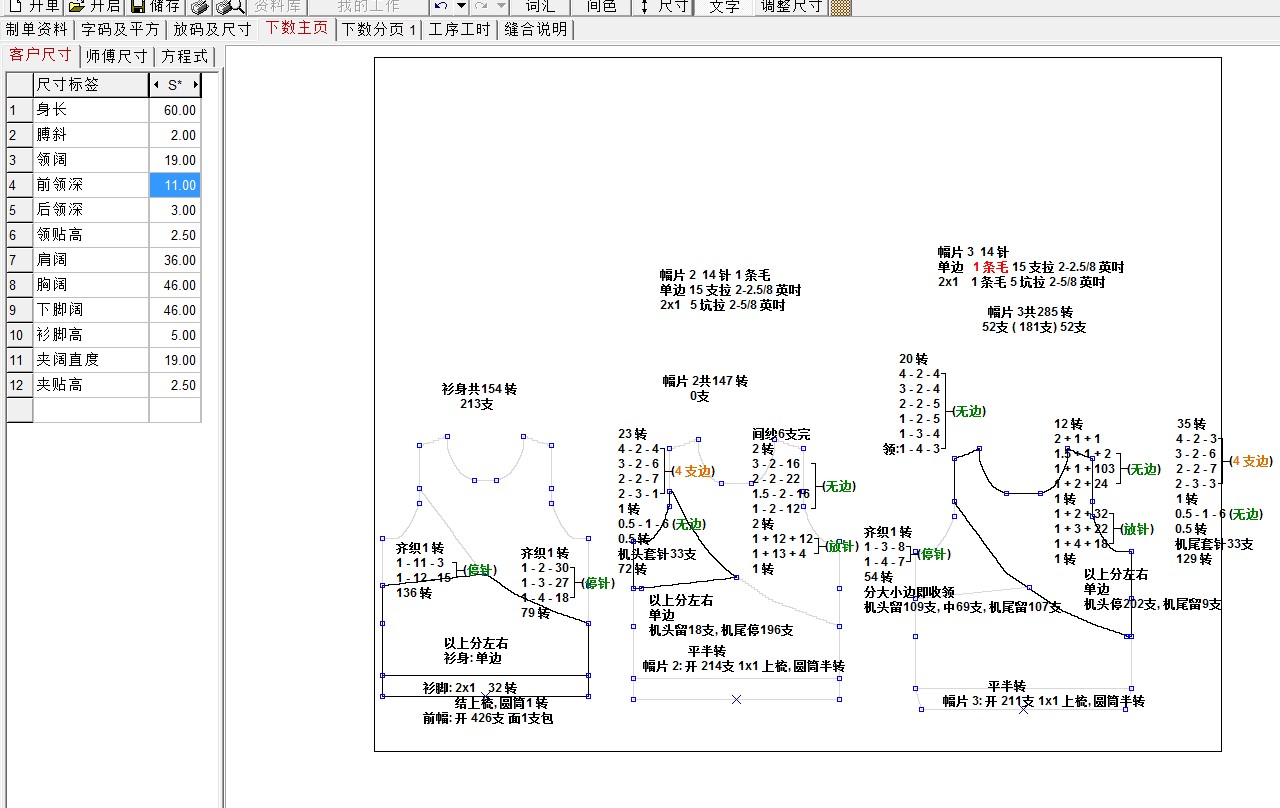Select the 夹阔直度 label cell
The image size is (1280, 808).
pos(91,360)
